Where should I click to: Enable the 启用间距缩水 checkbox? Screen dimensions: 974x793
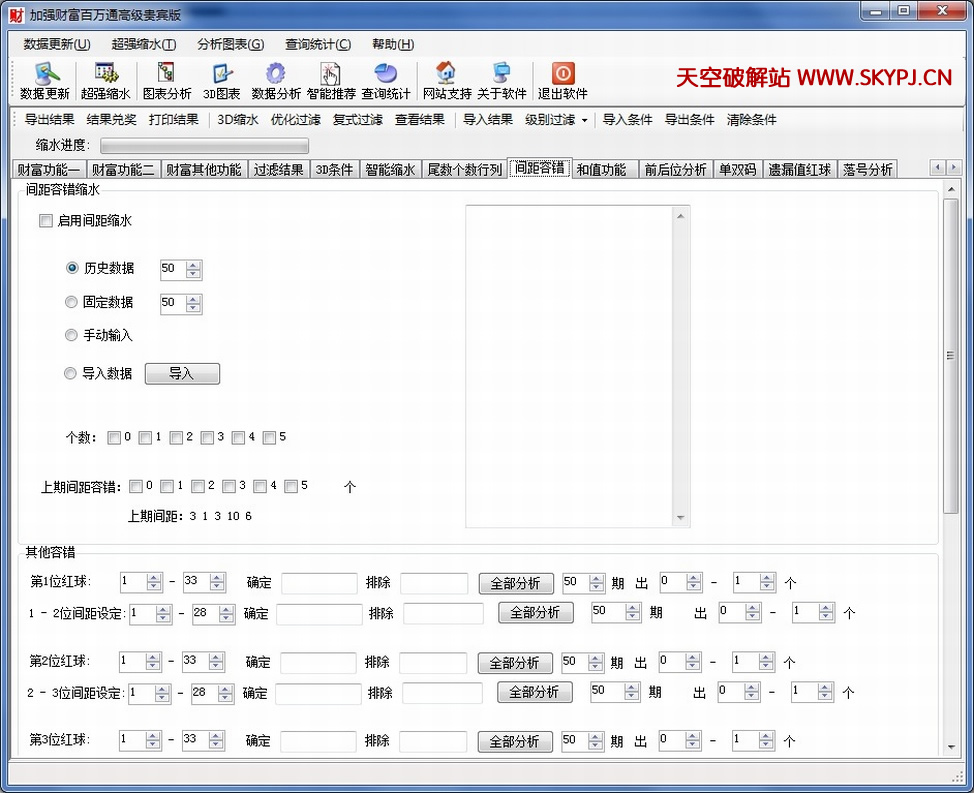coord(46,221)
